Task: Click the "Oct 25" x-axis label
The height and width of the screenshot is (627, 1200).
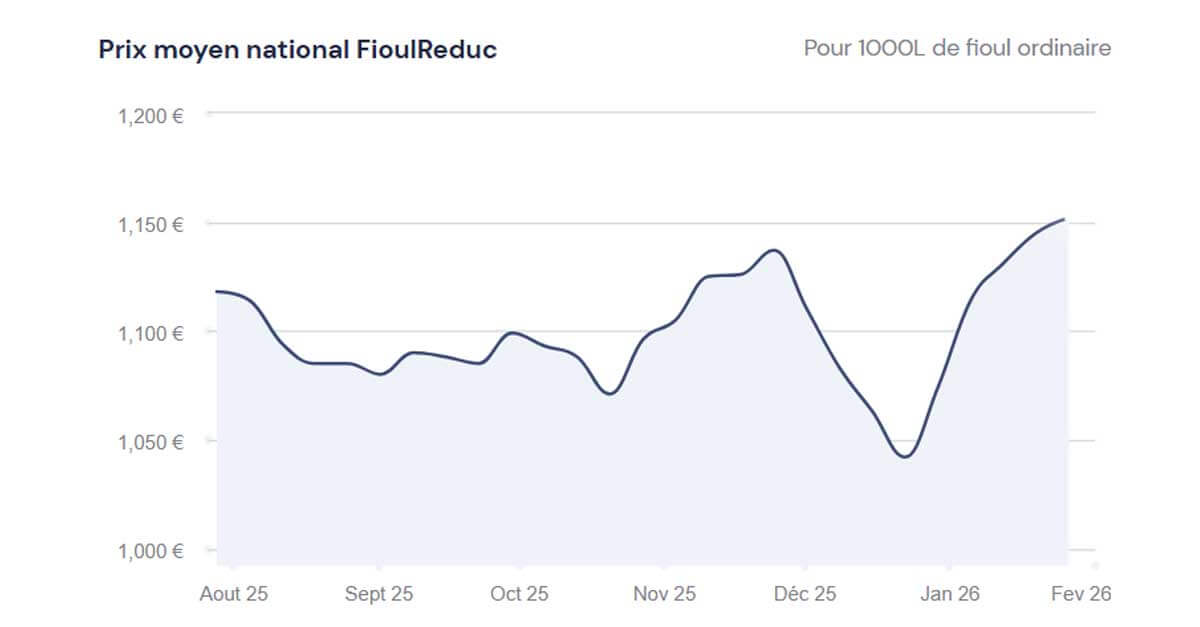Action: click(x=519, y=594)
